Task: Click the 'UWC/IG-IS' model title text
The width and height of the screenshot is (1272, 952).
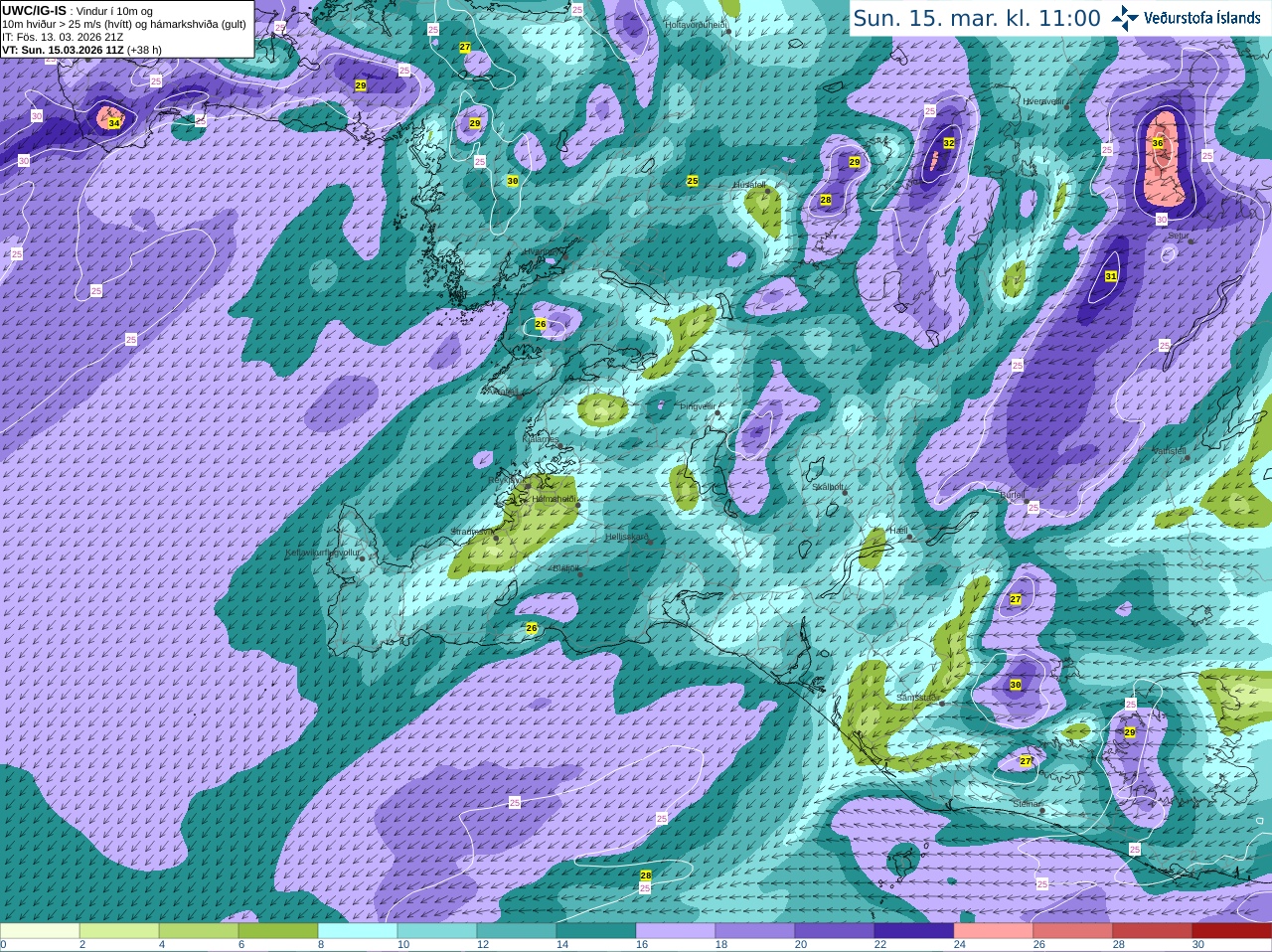Action: point(34,11)
